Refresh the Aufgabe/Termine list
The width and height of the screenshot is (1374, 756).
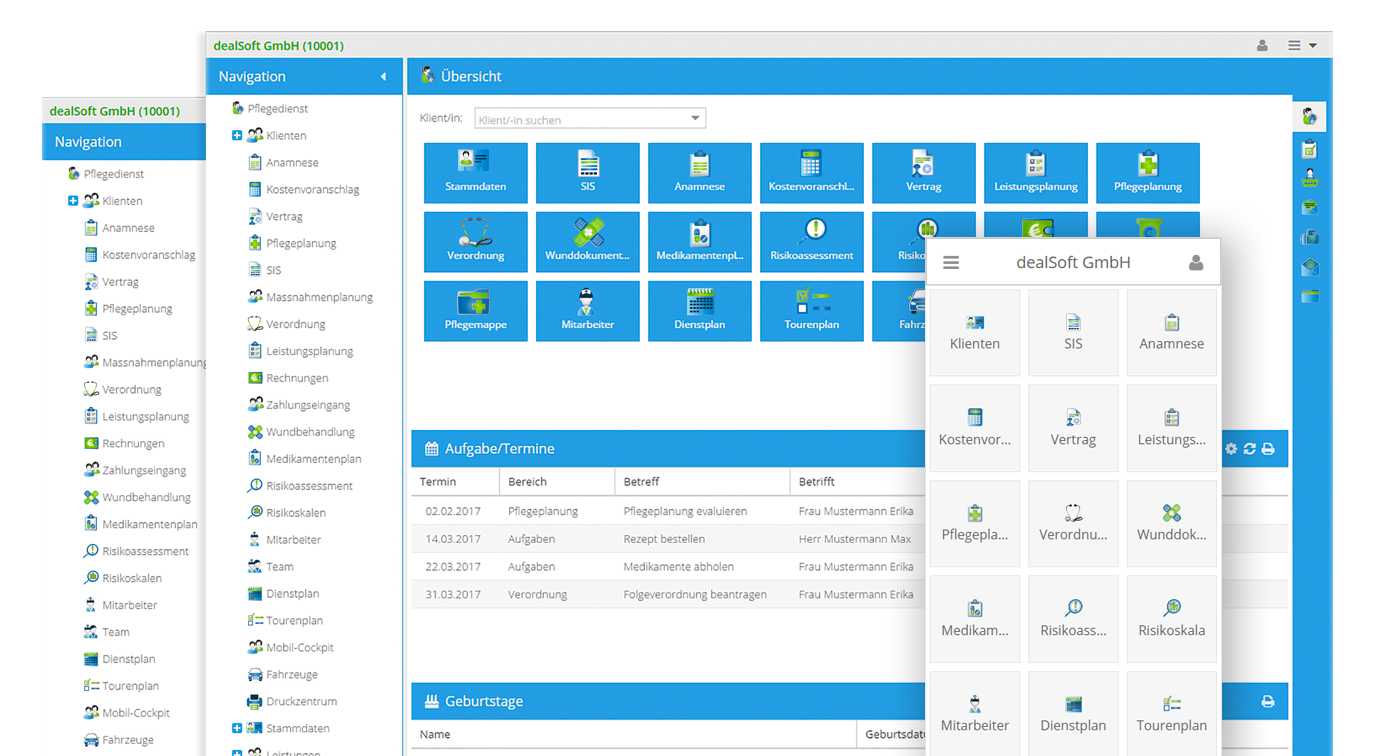(x=1251, y=449)
